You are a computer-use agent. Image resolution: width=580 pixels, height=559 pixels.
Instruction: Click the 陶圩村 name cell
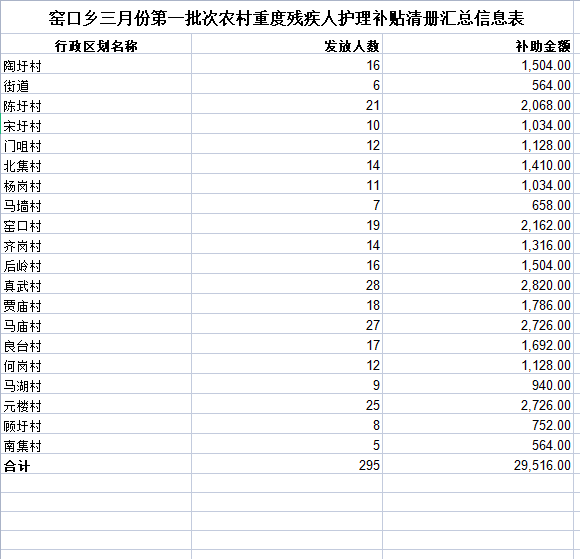[x=96, y=64]
